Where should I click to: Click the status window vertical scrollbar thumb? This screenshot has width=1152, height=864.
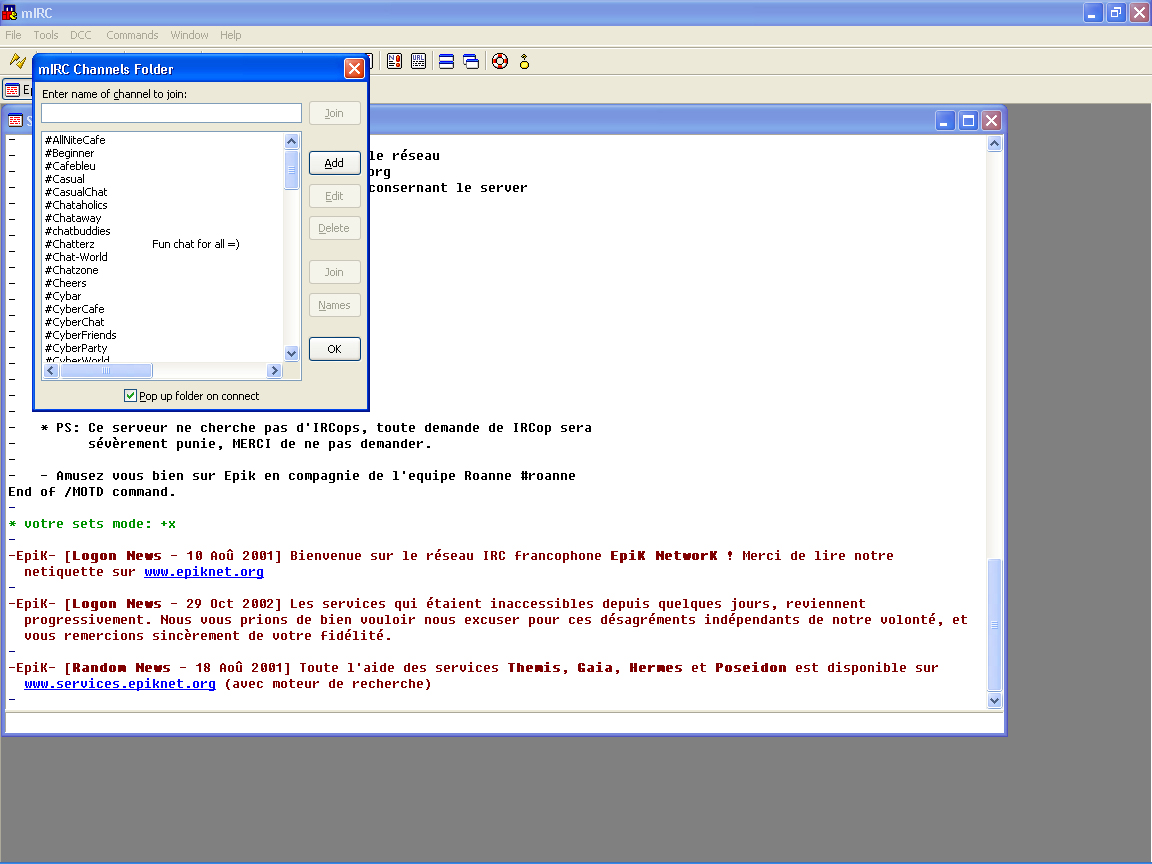point(995,625)
